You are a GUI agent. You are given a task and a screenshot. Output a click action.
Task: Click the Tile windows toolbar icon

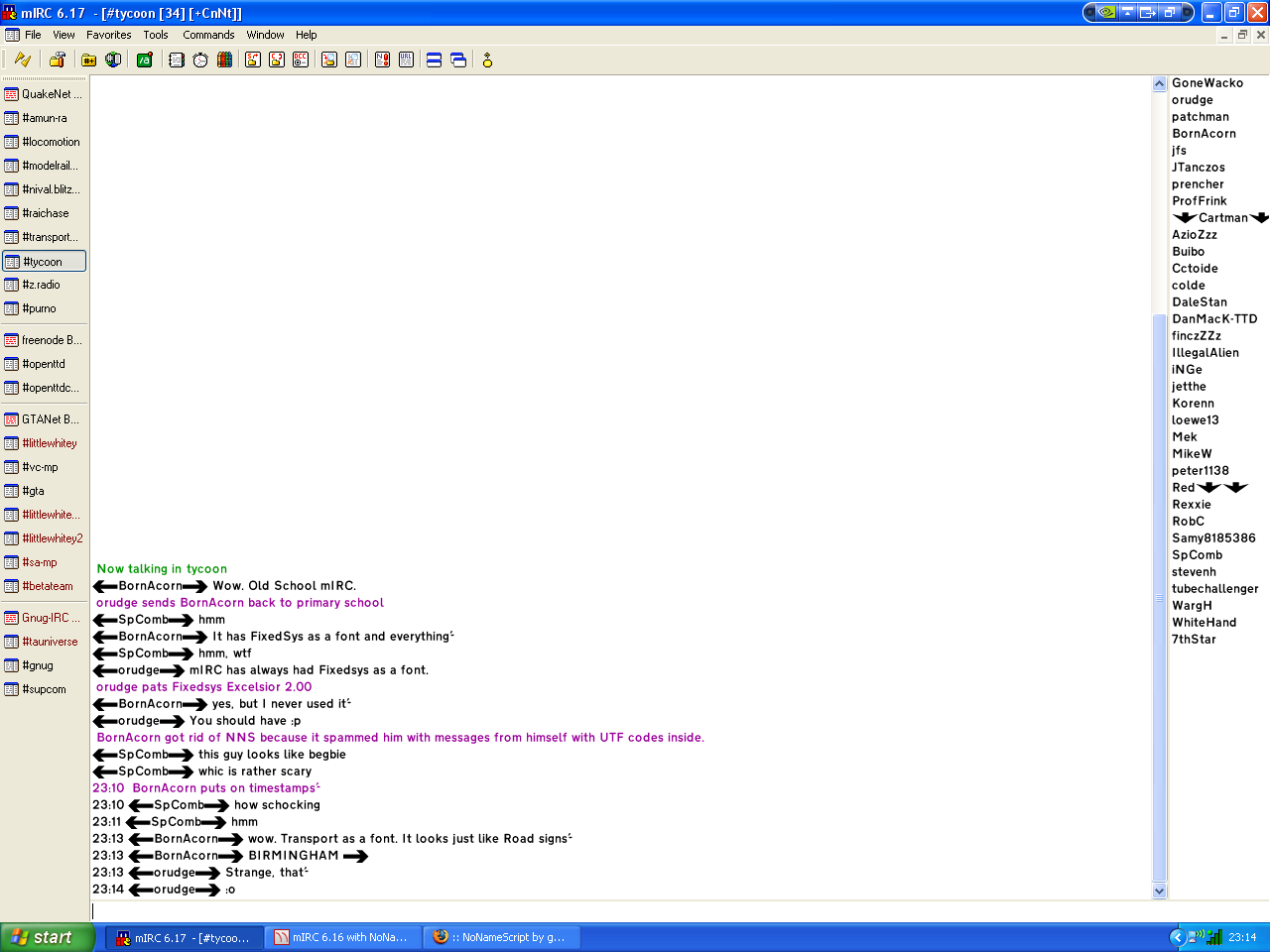point(435,60)
